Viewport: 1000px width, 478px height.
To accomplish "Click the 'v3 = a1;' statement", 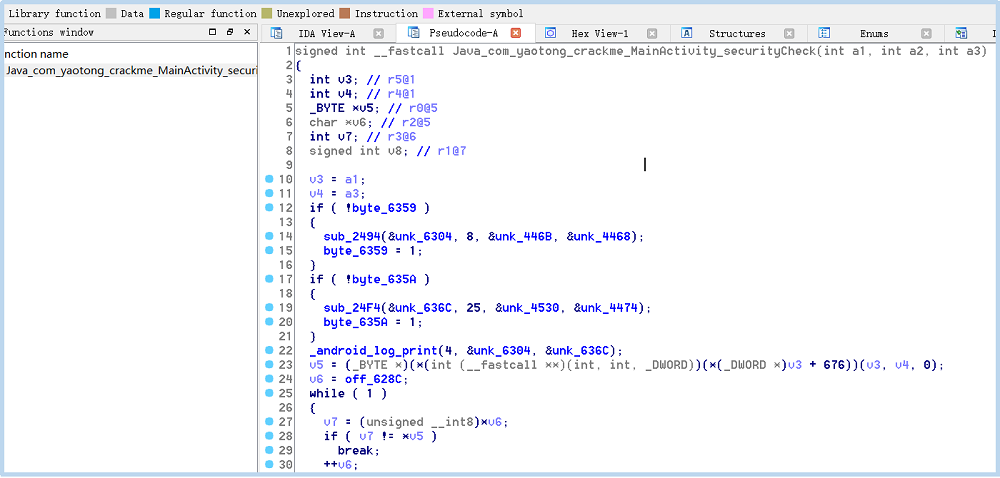I will pos(338,179).
